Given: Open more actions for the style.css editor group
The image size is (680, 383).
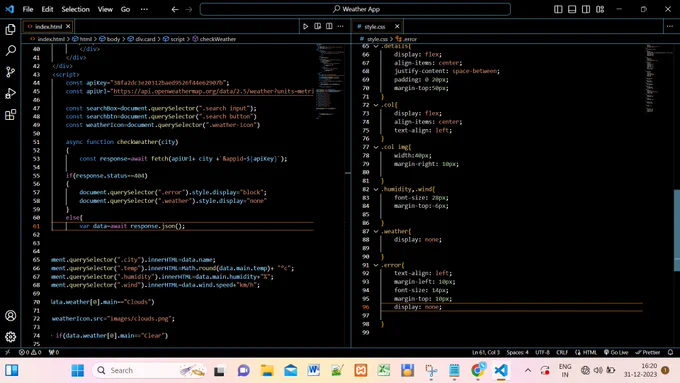Looking at the screenshot, I should pos(670,26).
